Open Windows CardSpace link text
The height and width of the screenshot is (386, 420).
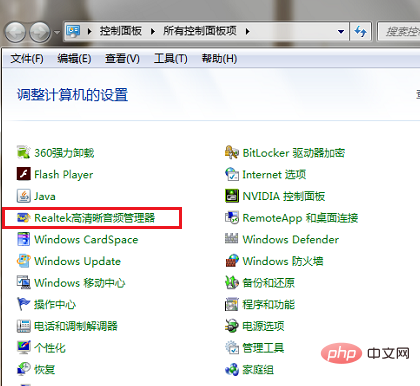pos(86,239)
